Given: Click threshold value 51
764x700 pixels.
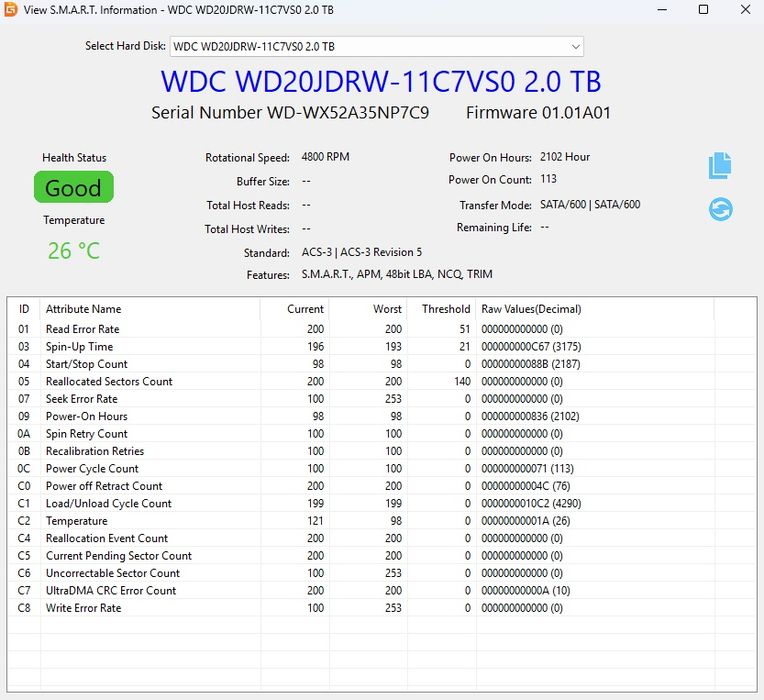Looking at the screenshot, I should click(x=465, y=329).
